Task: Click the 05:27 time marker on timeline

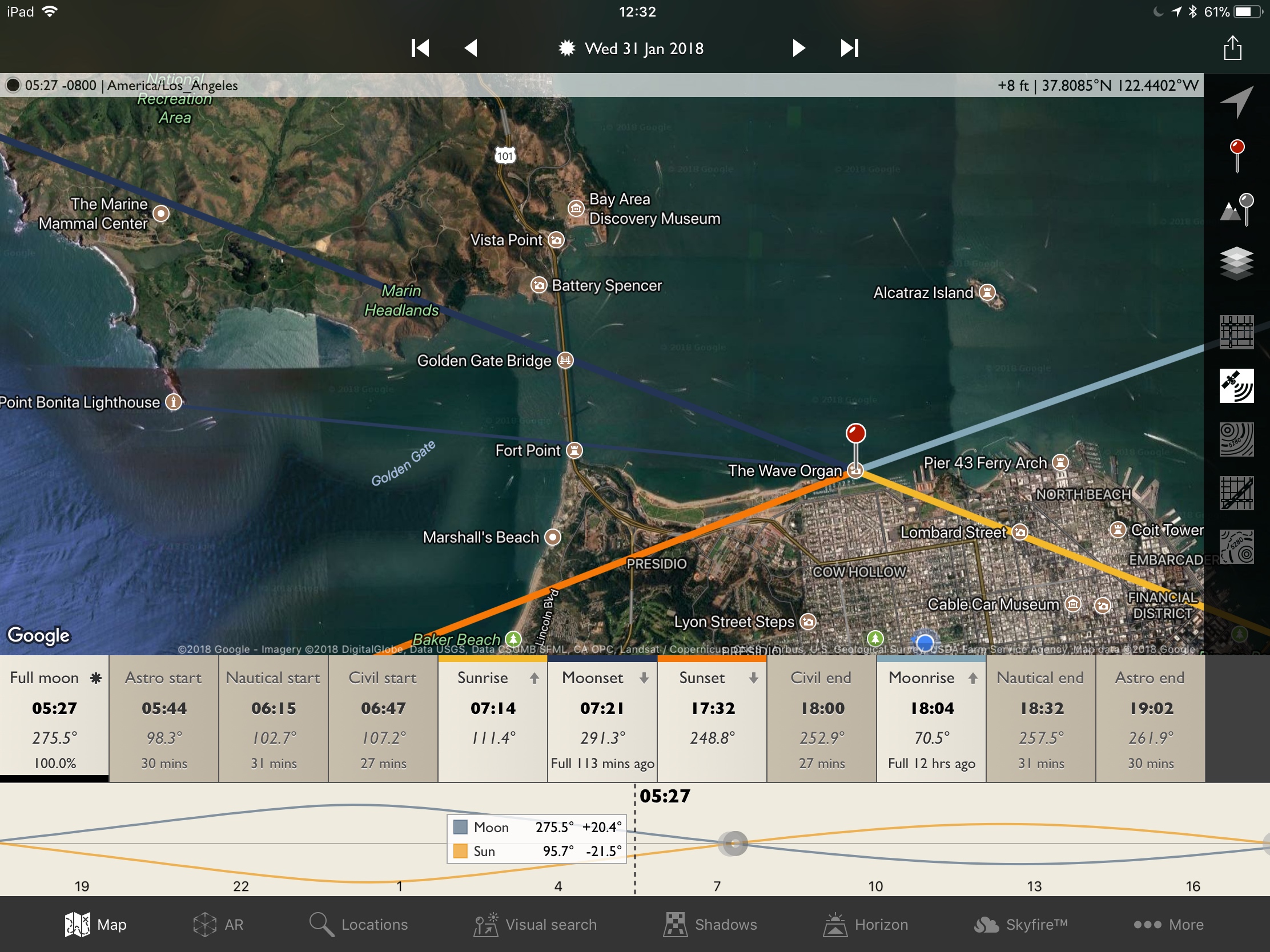Action: [665, 796]
